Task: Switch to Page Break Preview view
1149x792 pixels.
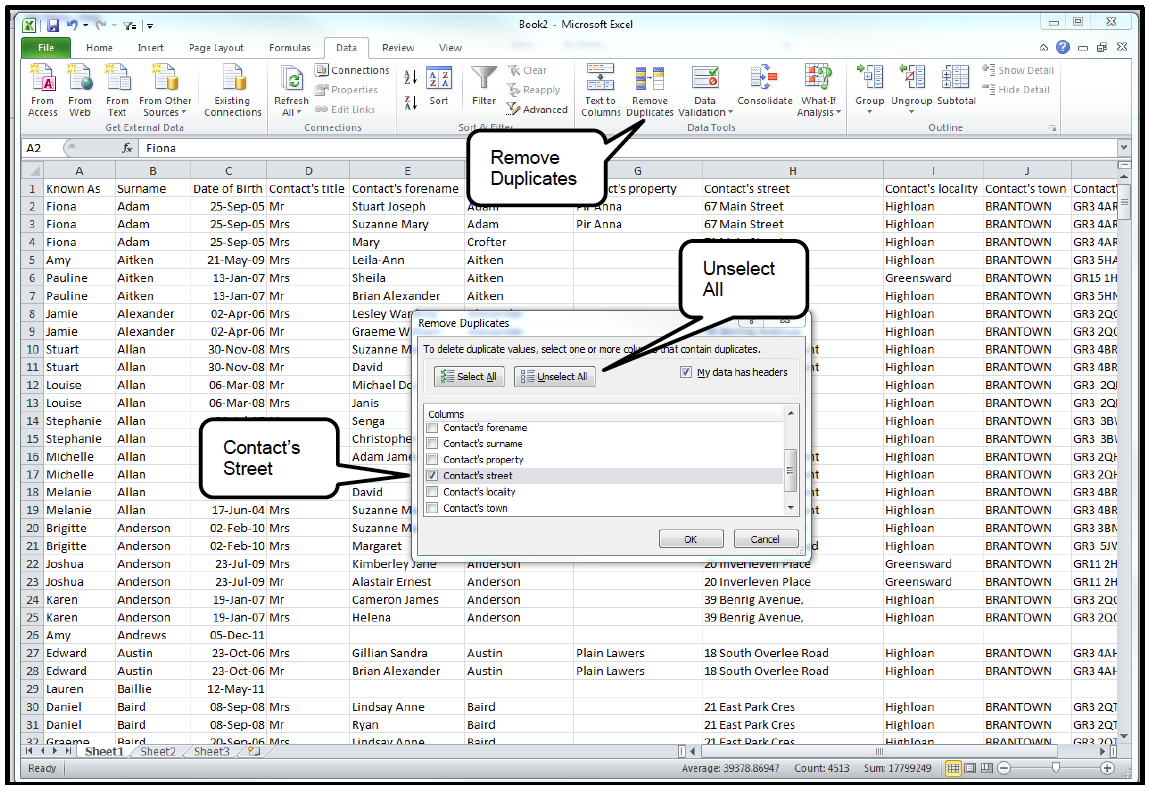Action: pos(986,768)
